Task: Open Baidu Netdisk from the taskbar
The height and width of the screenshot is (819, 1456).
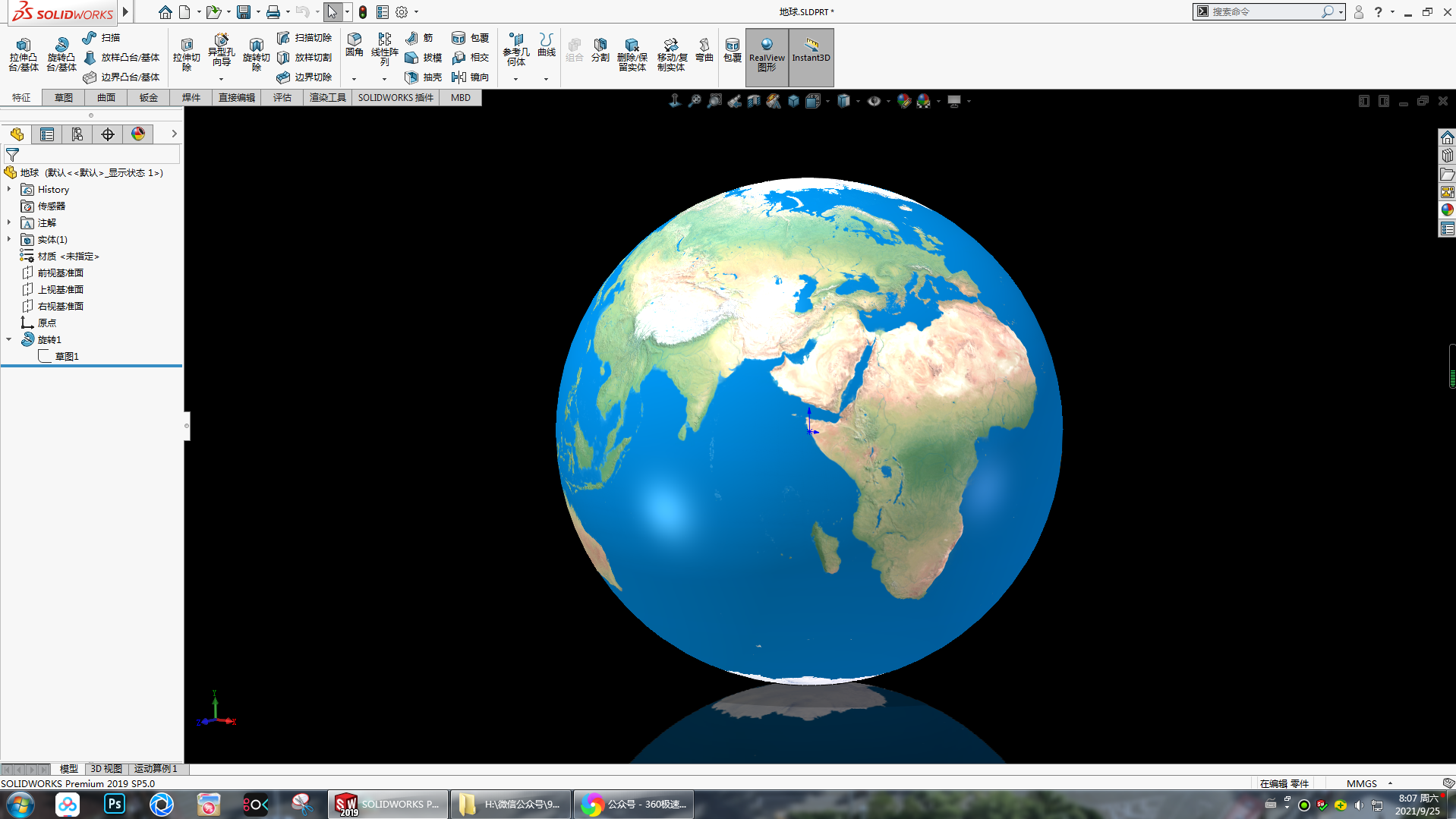Action: pos(68,804)
